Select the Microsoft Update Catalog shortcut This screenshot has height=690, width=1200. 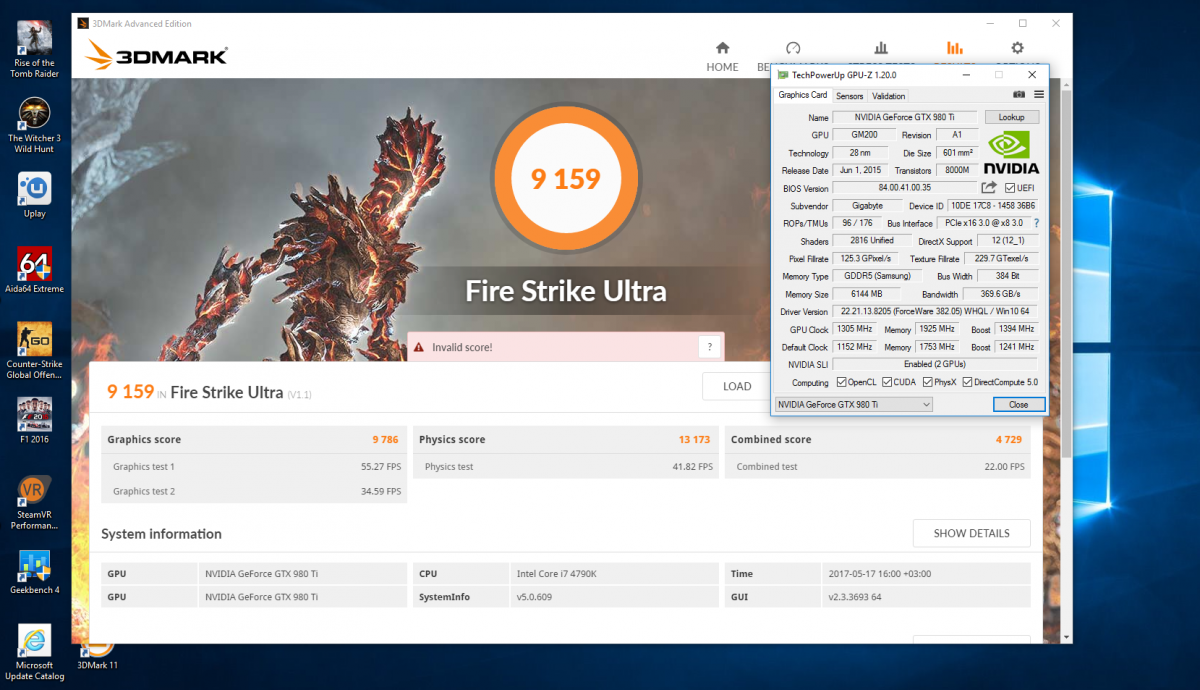(x=34, y=653)
